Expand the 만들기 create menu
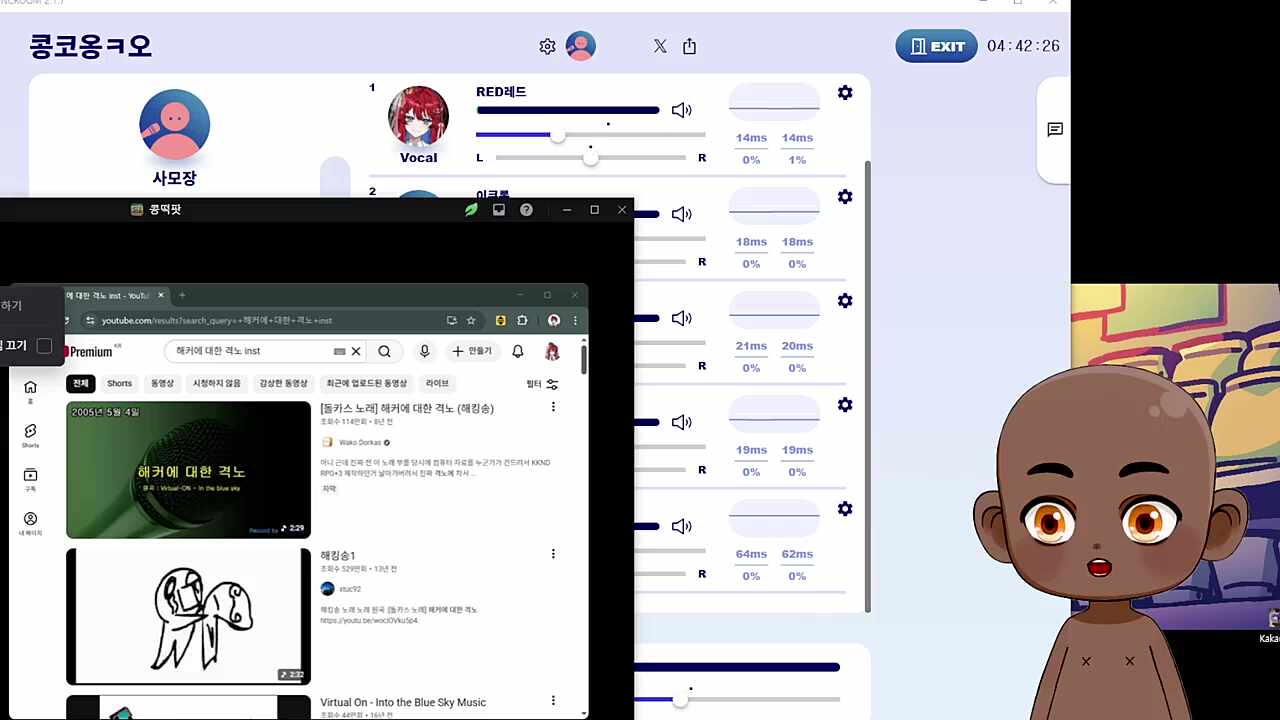 pos(472,351)
